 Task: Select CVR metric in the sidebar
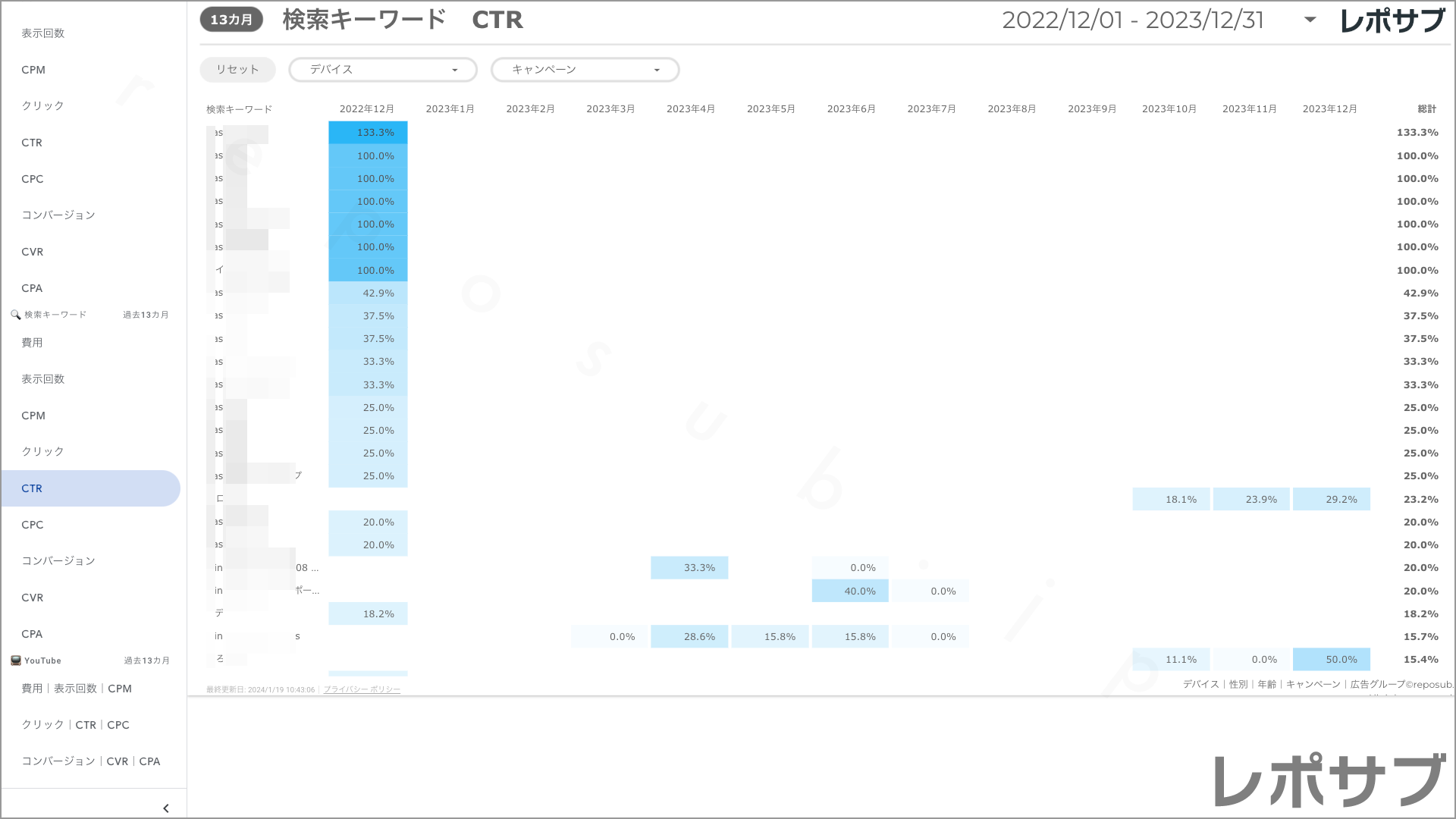32,597
